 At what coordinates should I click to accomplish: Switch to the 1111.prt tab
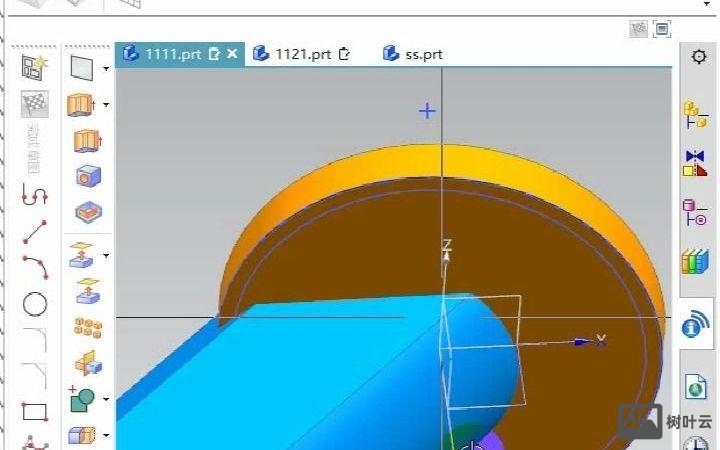180,54
